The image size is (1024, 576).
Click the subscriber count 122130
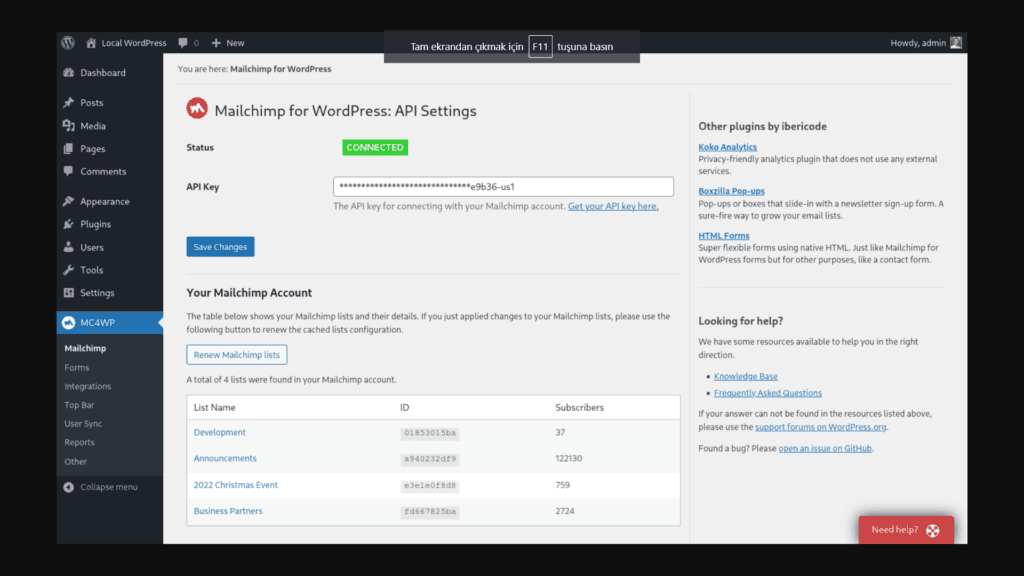568,458
